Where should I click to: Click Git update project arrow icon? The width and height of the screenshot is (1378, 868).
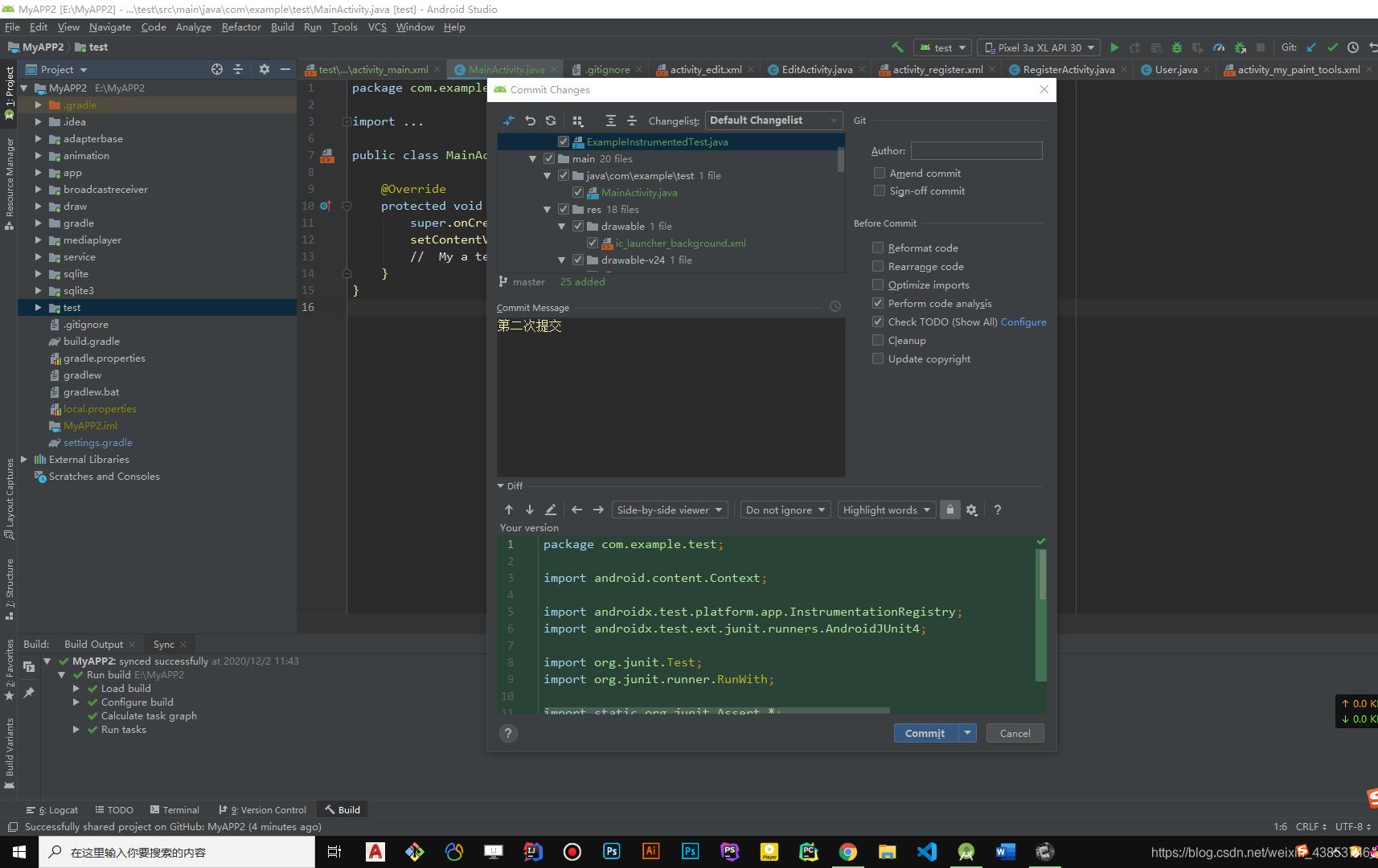click(x=1311, y=47)
